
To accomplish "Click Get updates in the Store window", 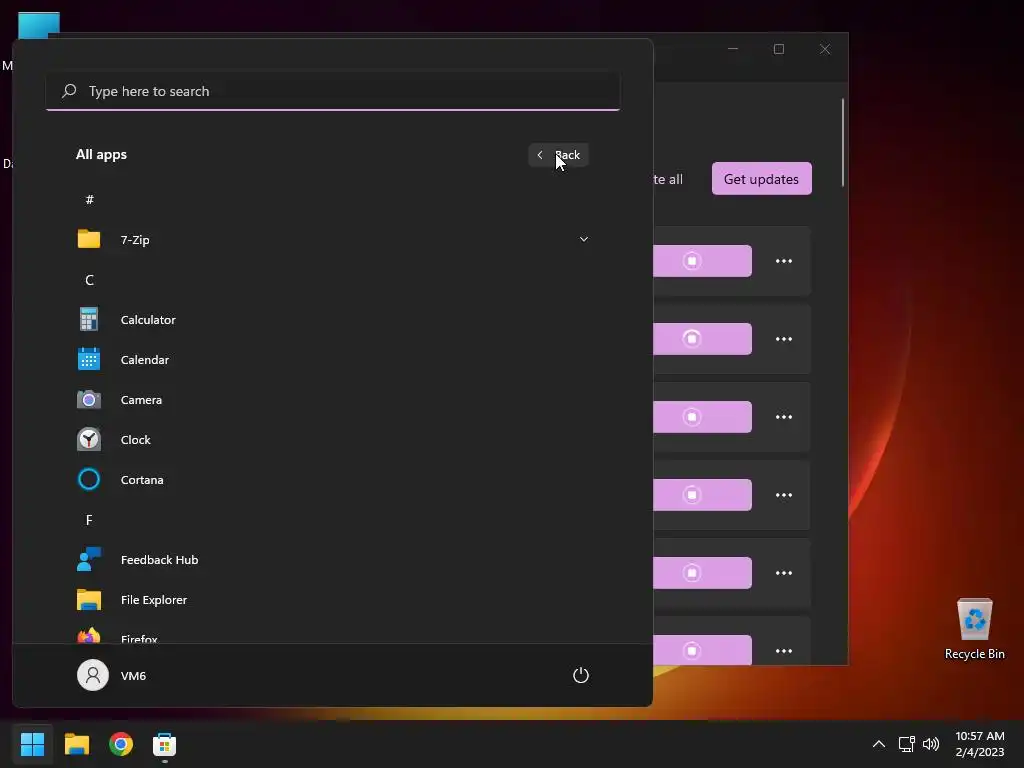I will [761, 179].
